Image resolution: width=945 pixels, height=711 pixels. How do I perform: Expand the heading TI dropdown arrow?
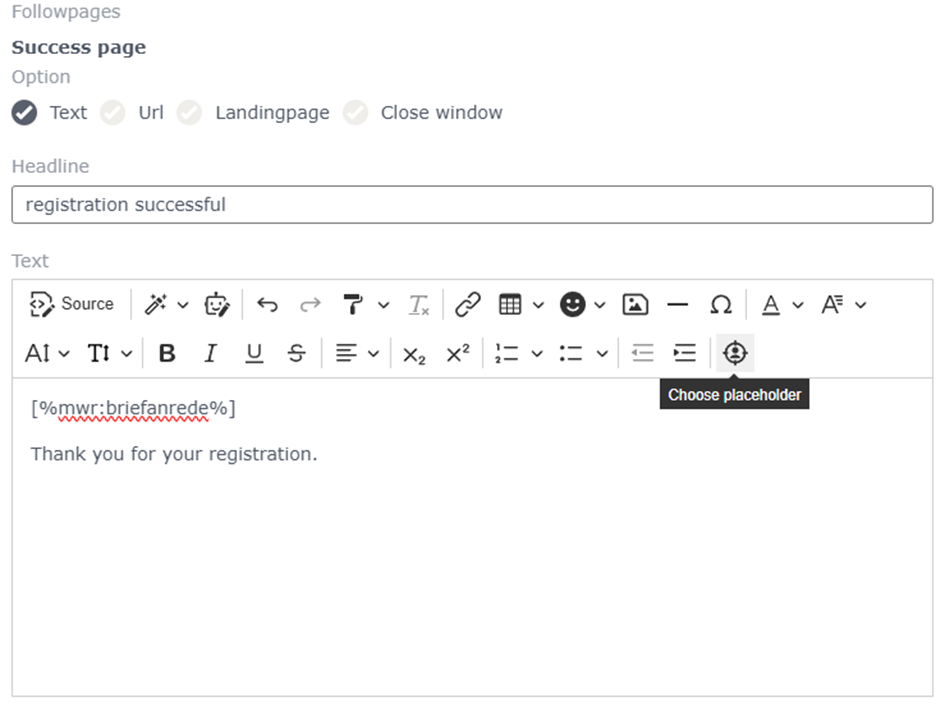coord(127,354)
